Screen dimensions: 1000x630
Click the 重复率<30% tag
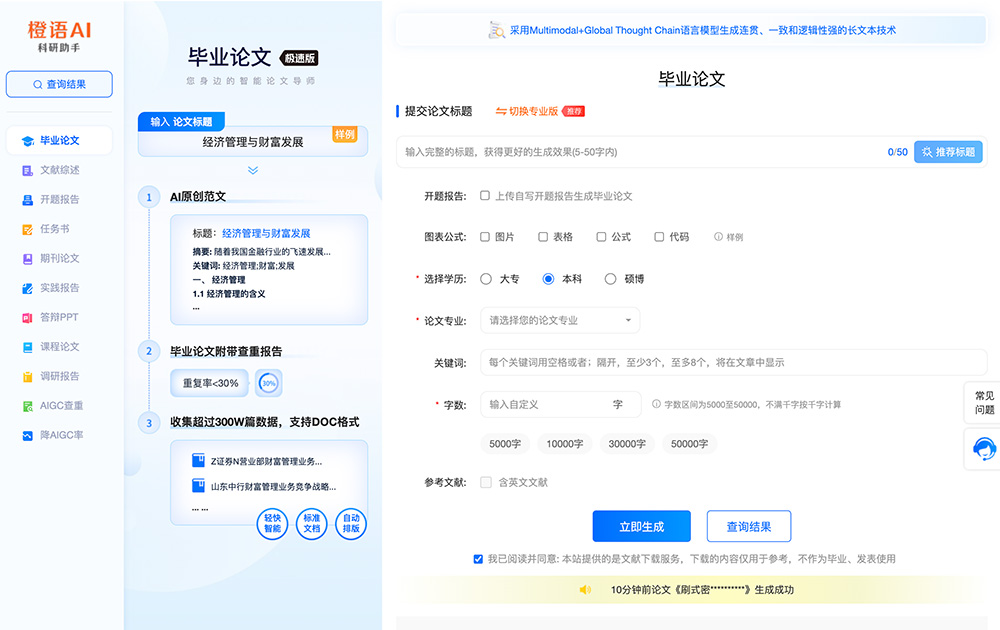coord(210,383)
